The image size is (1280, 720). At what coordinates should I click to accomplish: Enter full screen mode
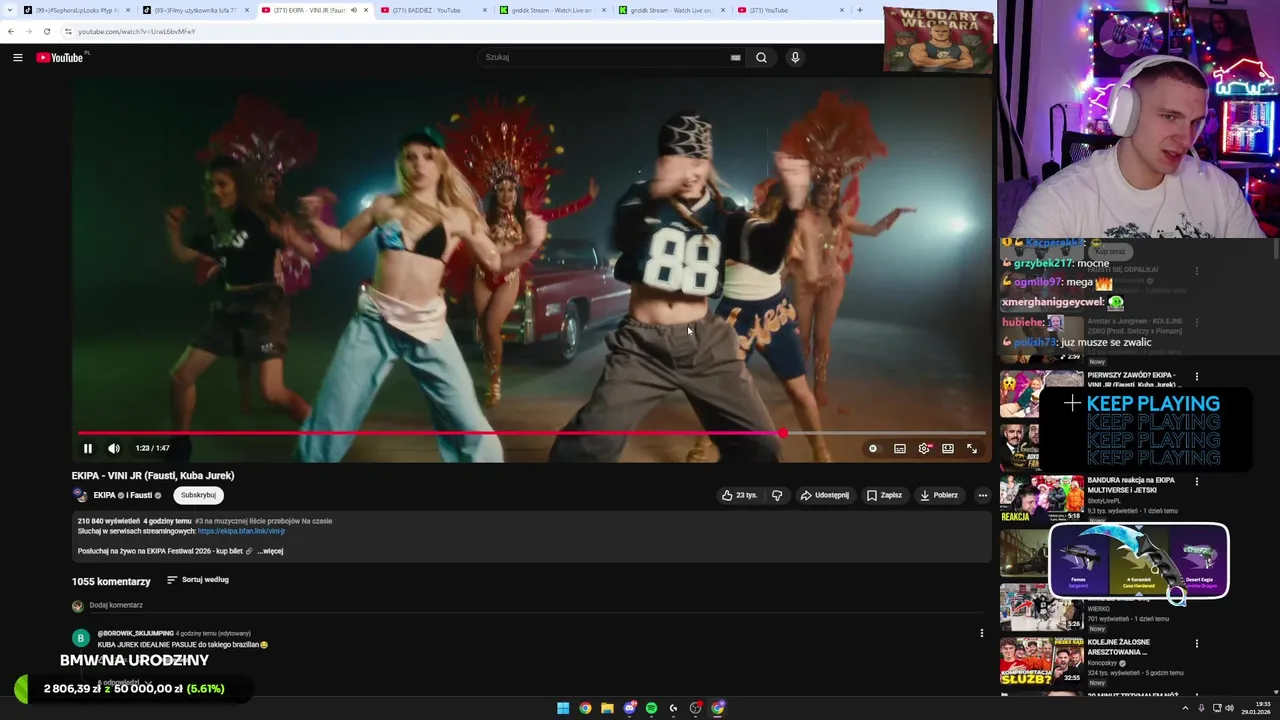[972, 449]
